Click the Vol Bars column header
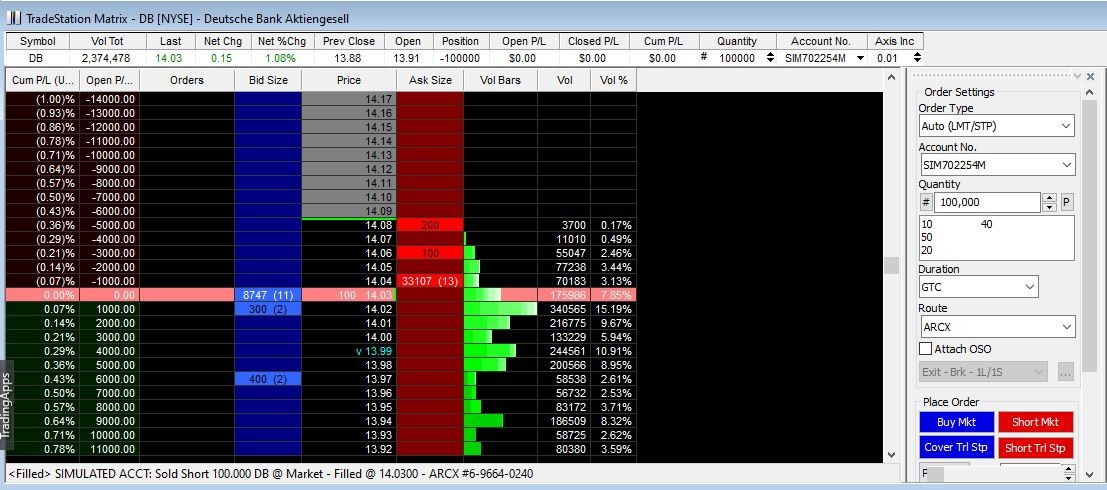The height and width of the screenshot is (490, 1107). (x=501, y=80)
